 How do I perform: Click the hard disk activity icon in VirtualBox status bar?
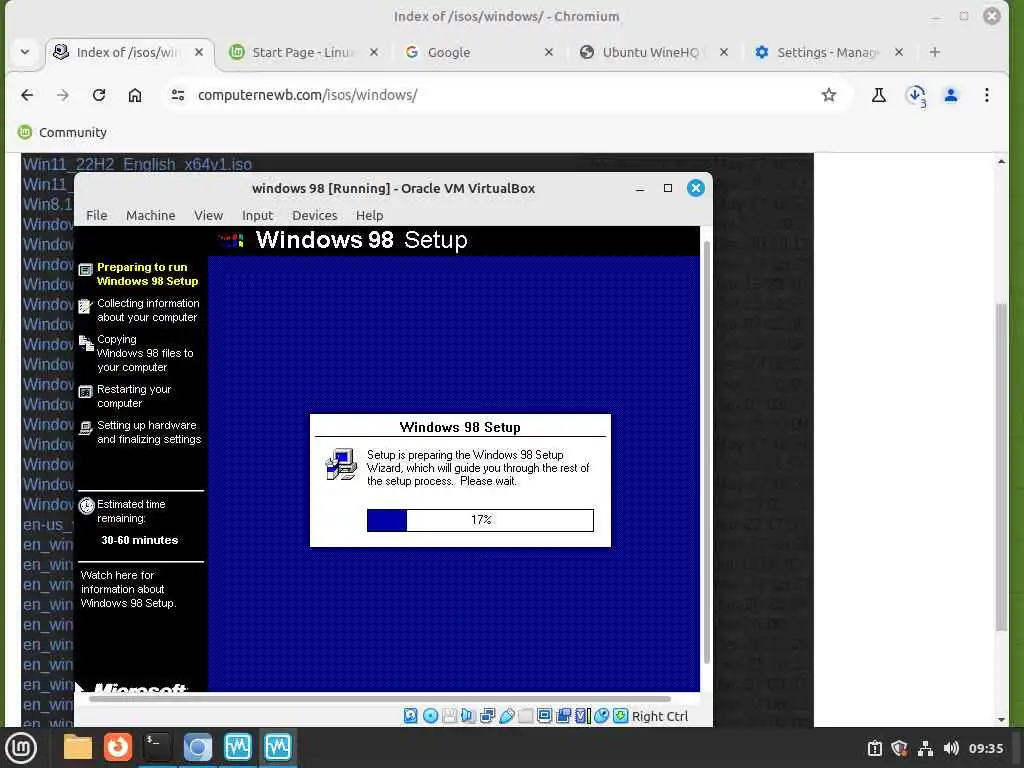pos(411,716)
